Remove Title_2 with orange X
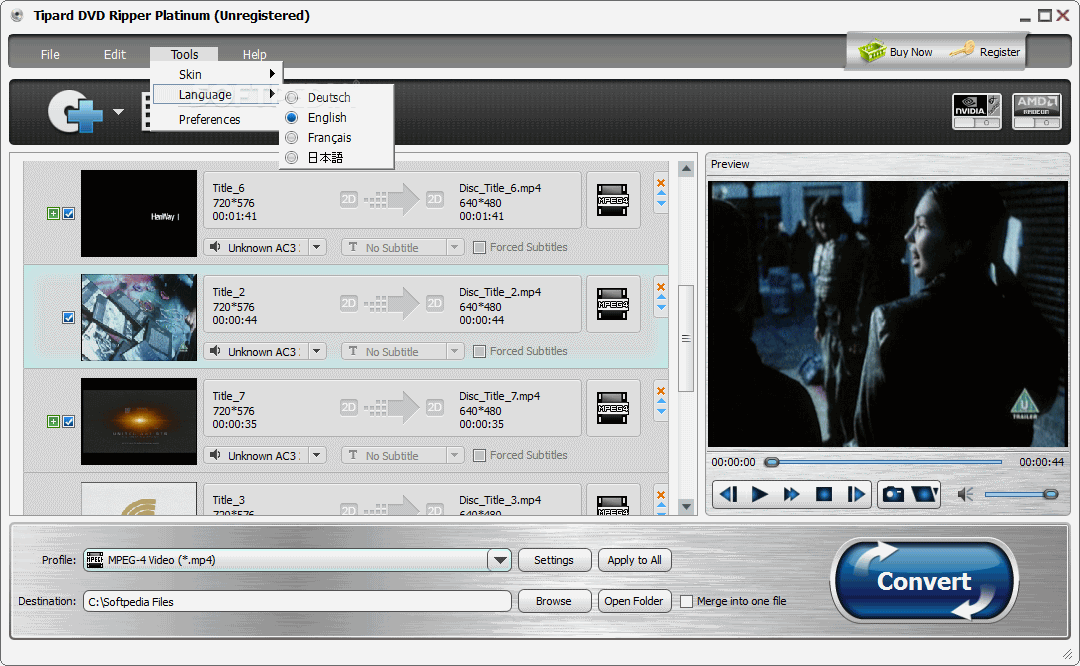Image resolution: width=1080 pixels, height=666 pixels. point(661,287)
